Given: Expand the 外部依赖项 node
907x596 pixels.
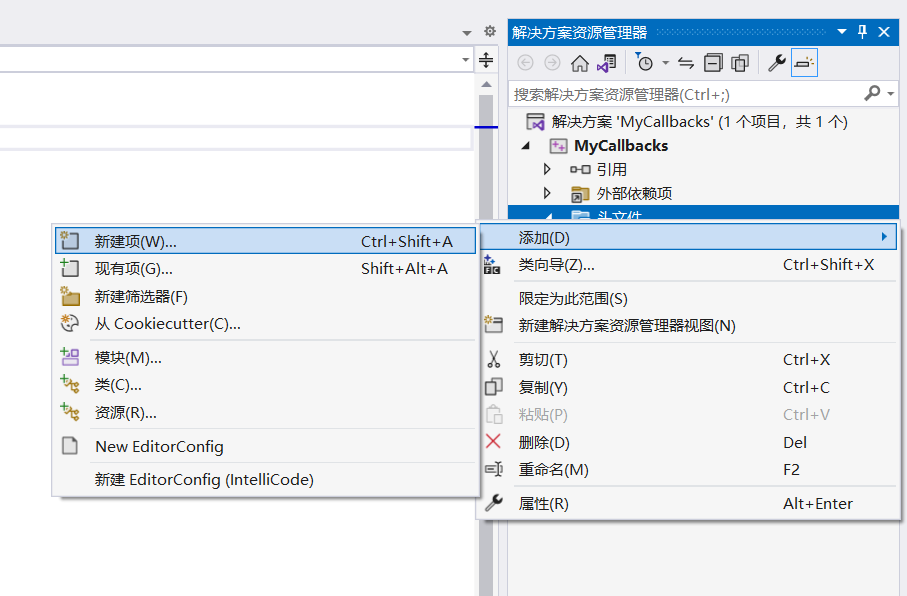Looking at the screenshot, I should click(547, 193).
